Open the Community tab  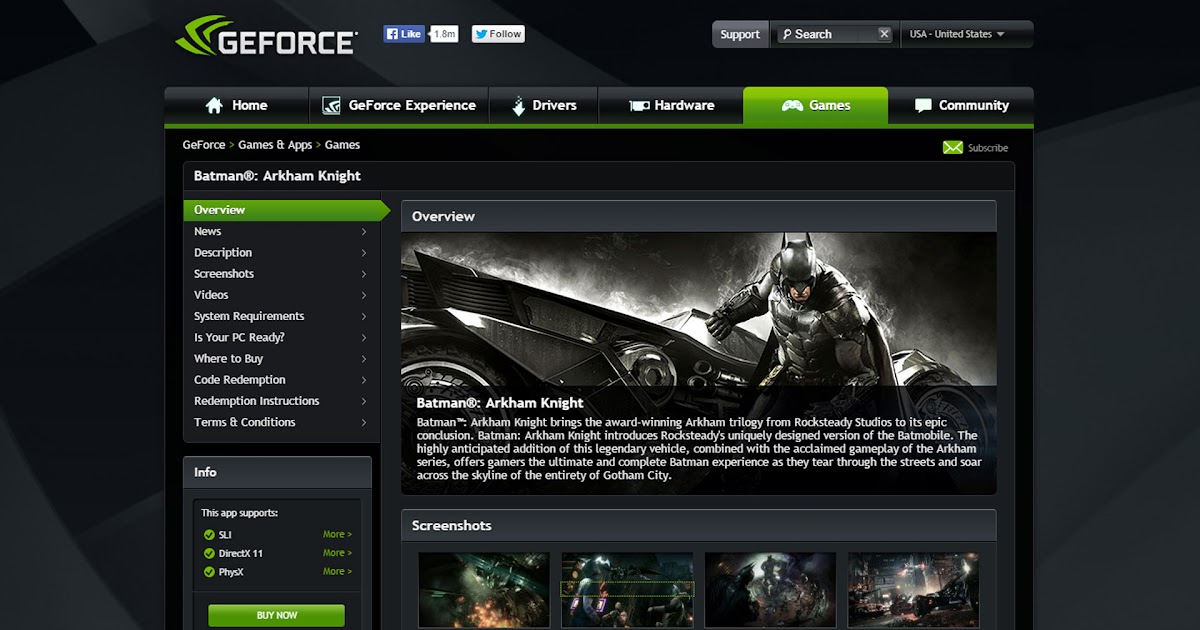[961, 105]
